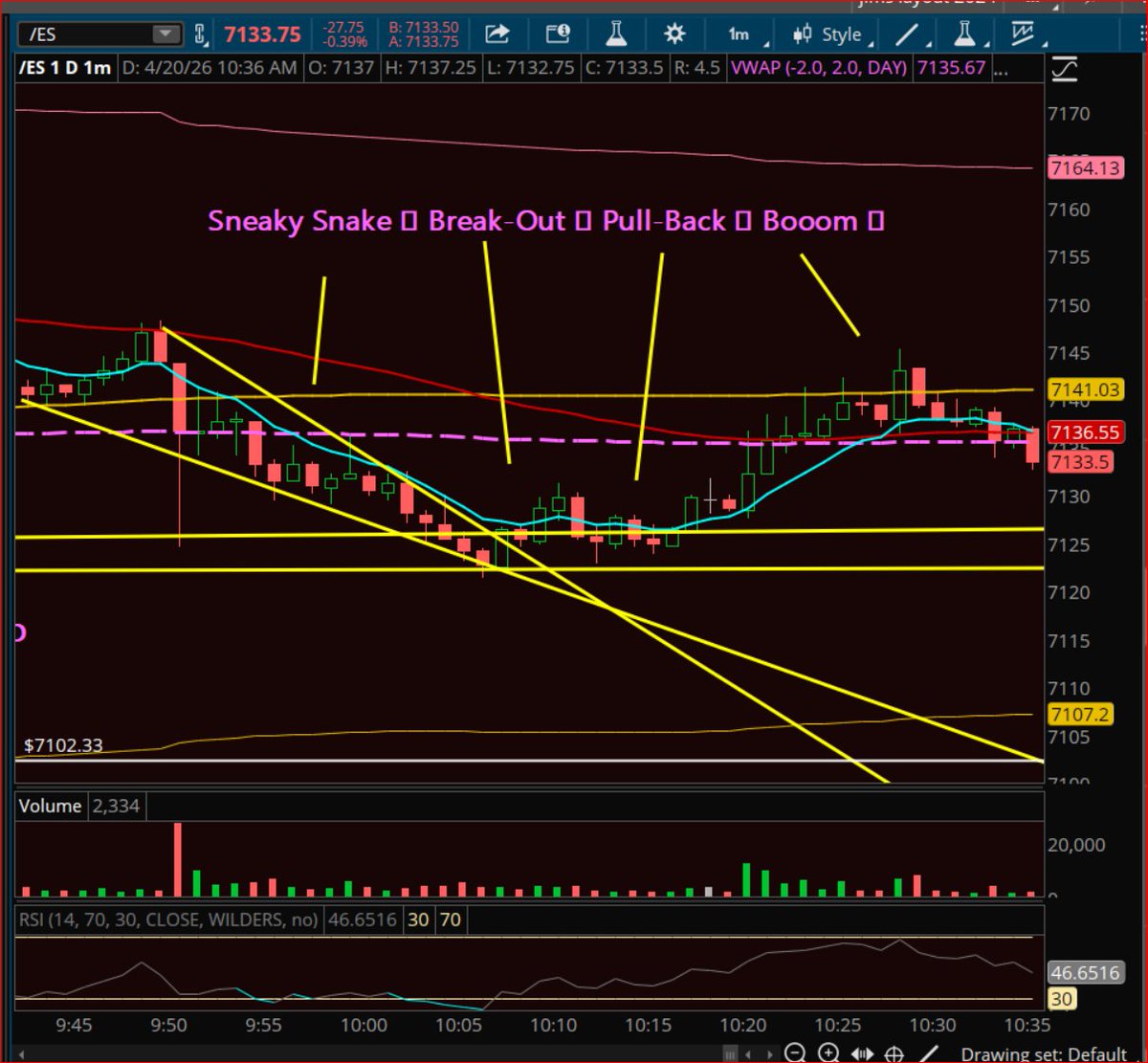Click the RSI (14, 70, 30, CLOSE, WILDERS, no) label
Screen dimensions: 1148x1063
pos(168,920)
